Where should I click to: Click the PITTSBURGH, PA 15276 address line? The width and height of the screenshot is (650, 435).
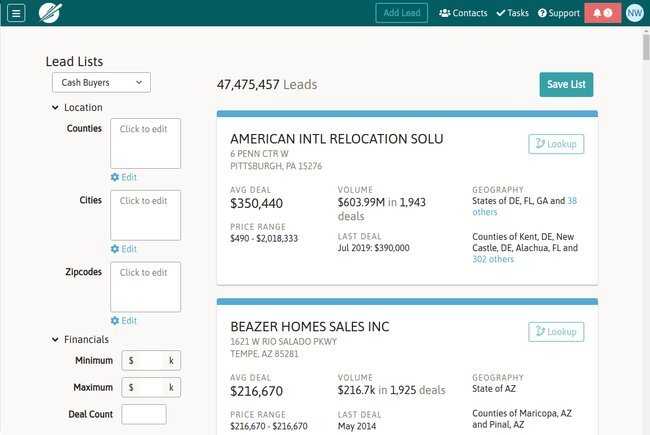276,166
